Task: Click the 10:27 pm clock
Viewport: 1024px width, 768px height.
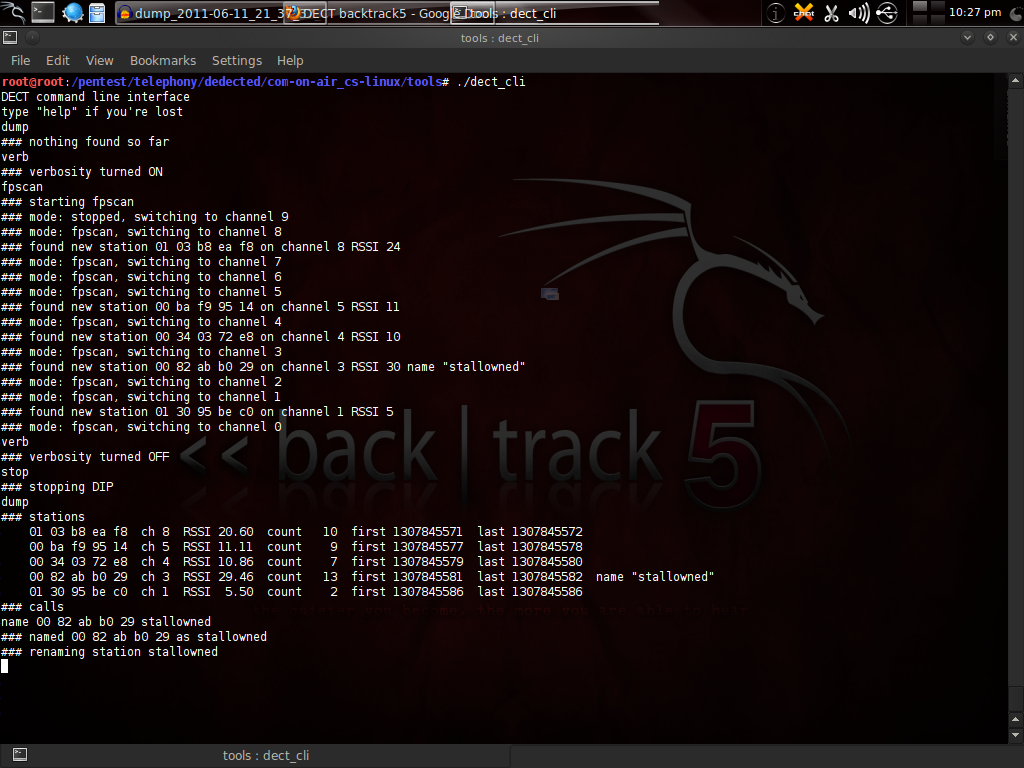Action: coord(974,12)
